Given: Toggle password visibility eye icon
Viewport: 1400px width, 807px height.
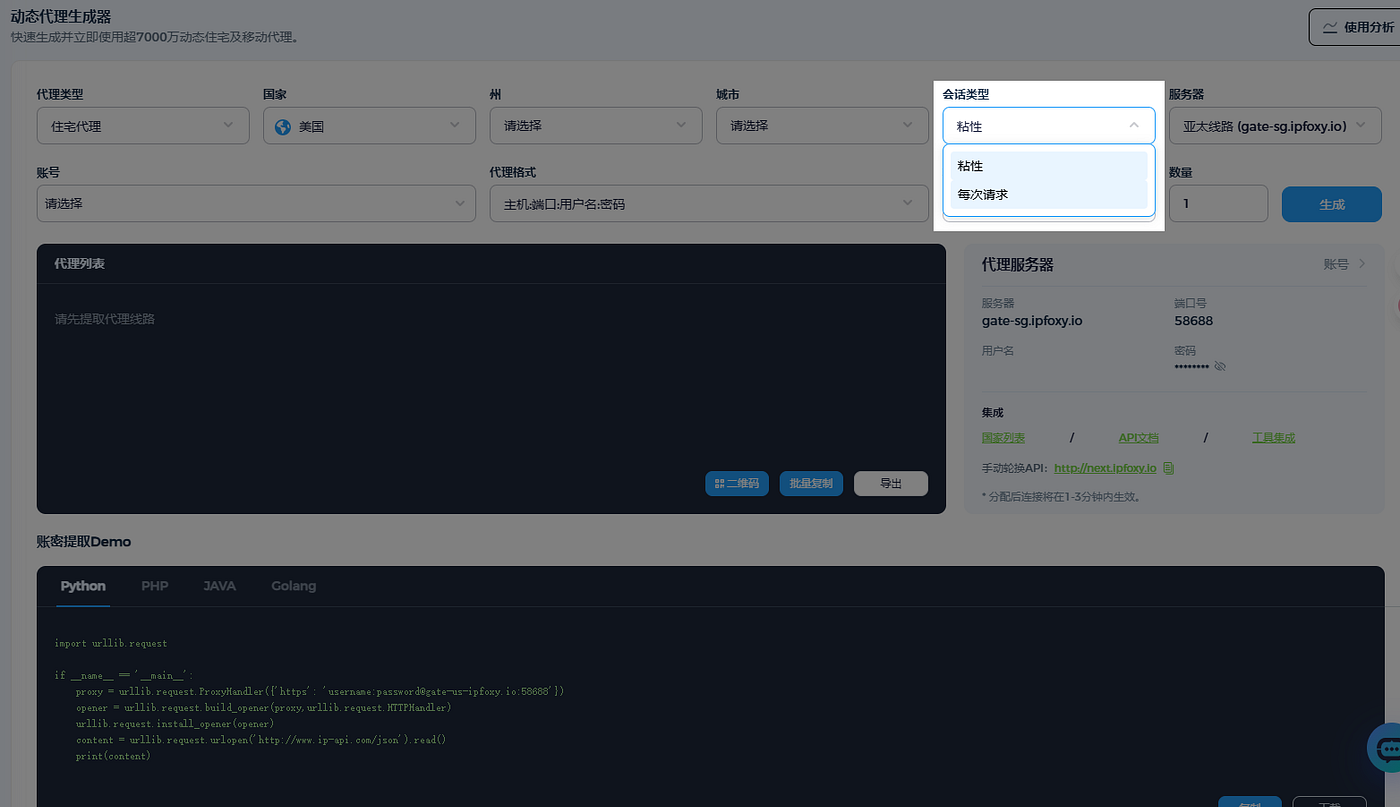Looking at the screenshot, I should tap(1220, 366).
